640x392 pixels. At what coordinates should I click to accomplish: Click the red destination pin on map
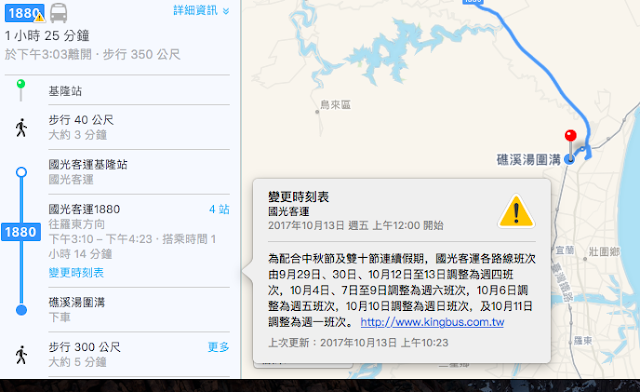[571, 136]
